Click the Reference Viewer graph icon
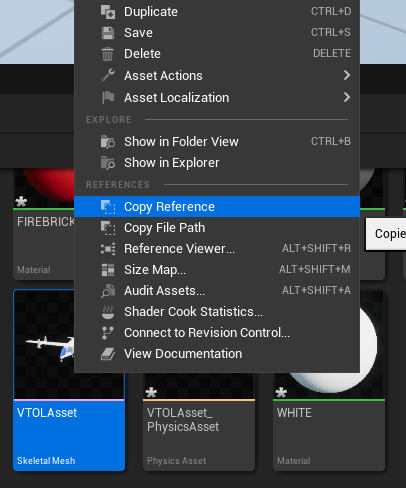Viewport: 406px width, 488px height. [x=108, y=249]
